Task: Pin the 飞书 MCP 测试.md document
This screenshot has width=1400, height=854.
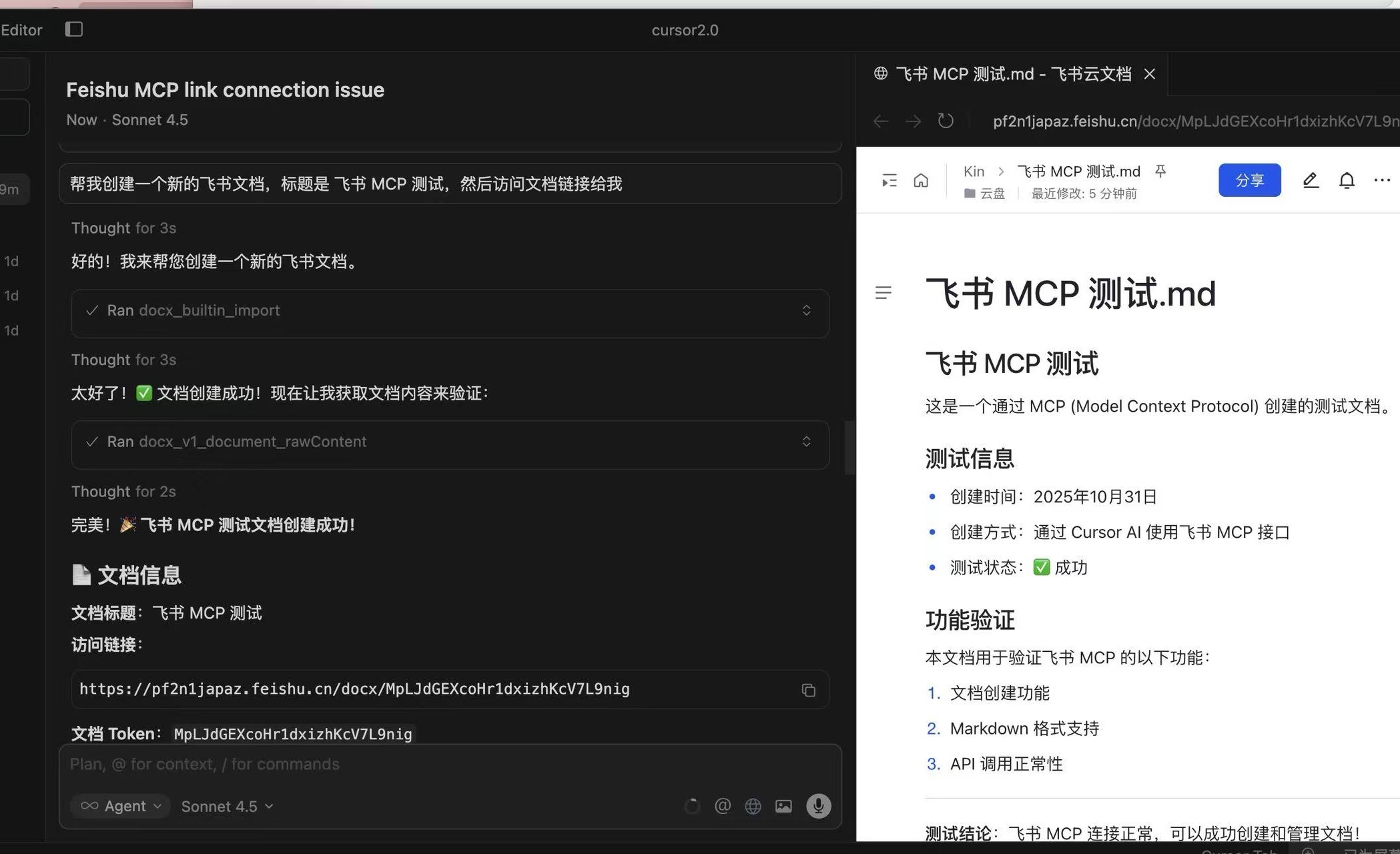Action: click(1160, 171)
